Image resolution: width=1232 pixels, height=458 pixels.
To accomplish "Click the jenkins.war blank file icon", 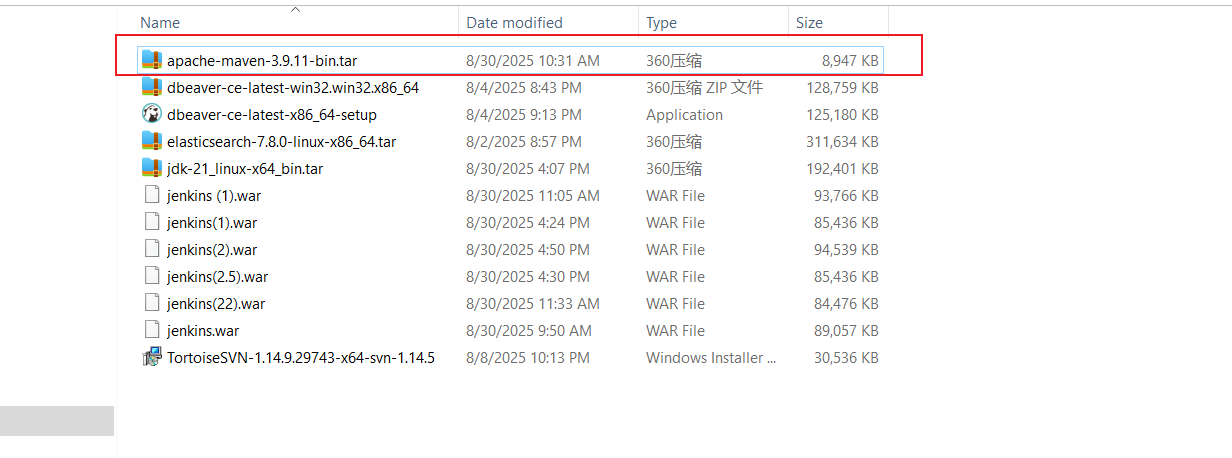I will 151,330.
